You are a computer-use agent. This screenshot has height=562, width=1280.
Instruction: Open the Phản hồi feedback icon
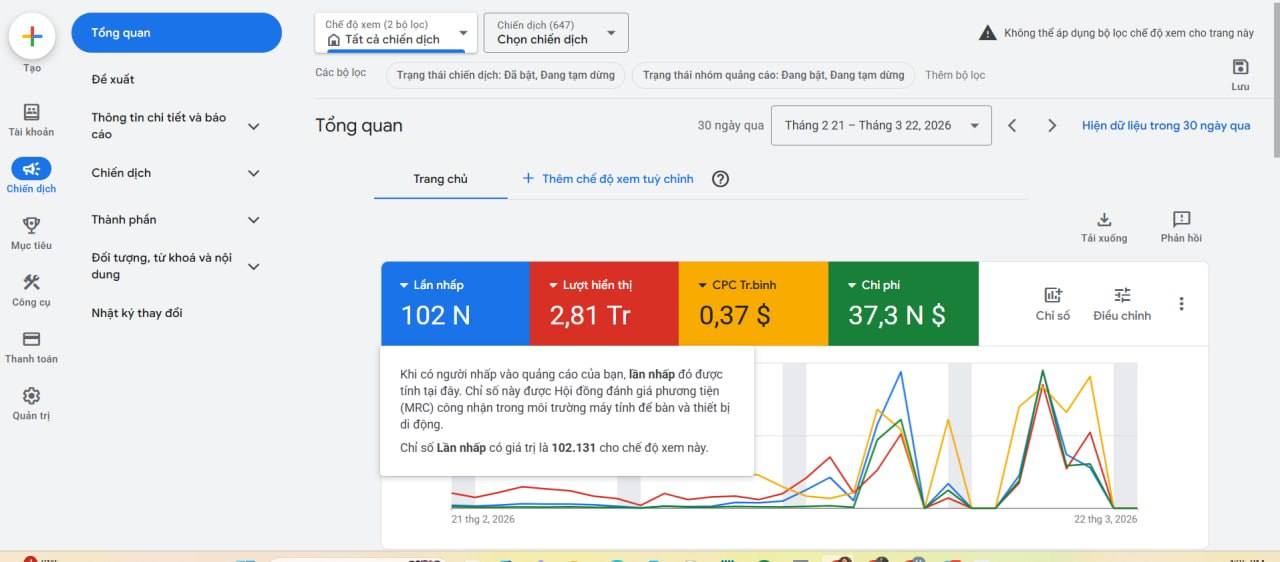(1181, 219)
